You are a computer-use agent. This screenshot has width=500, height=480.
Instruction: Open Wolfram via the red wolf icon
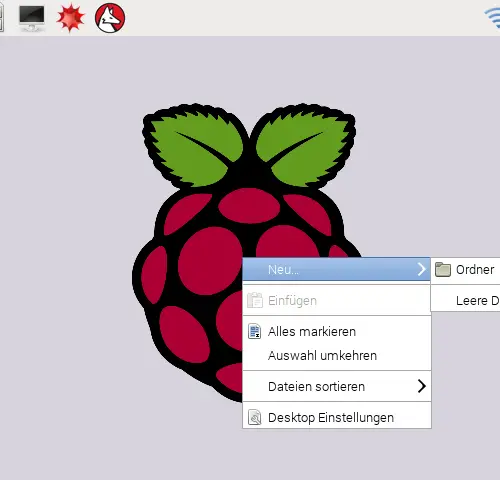(x=110, y=18)
